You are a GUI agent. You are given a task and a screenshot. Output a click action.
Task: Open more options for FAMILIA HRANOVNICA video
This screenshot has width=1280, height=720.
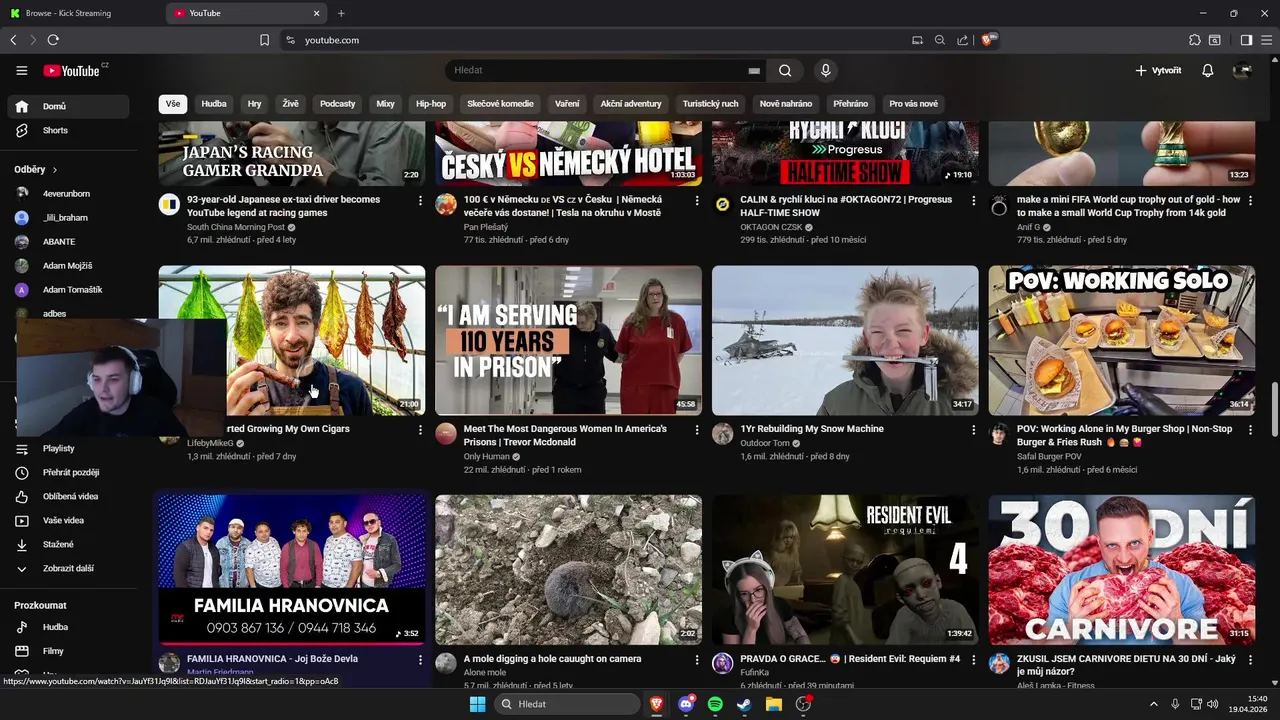click(x=420, y=660)
